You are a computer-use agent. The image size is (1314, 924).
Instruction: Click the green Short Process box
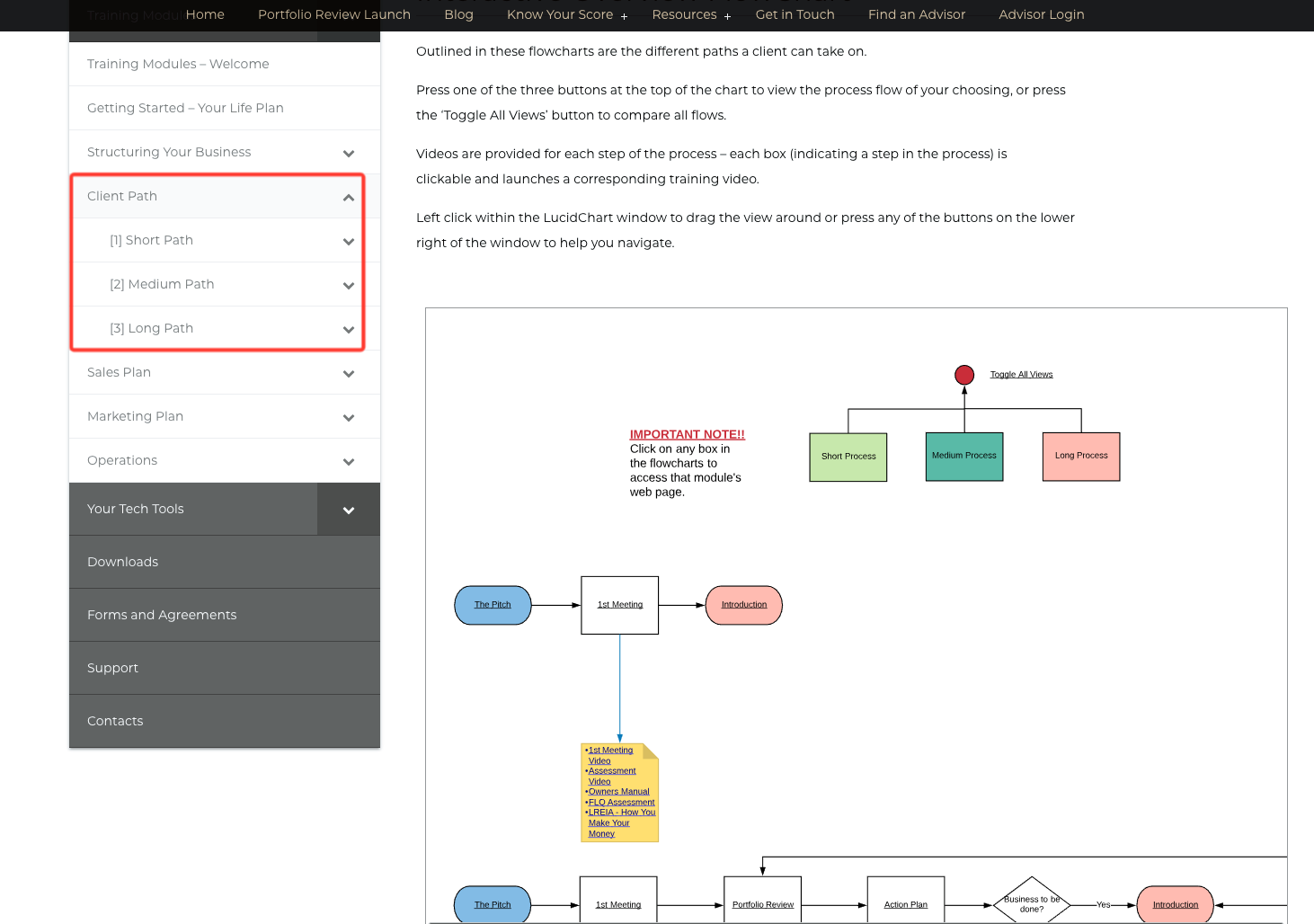point(848,456)
